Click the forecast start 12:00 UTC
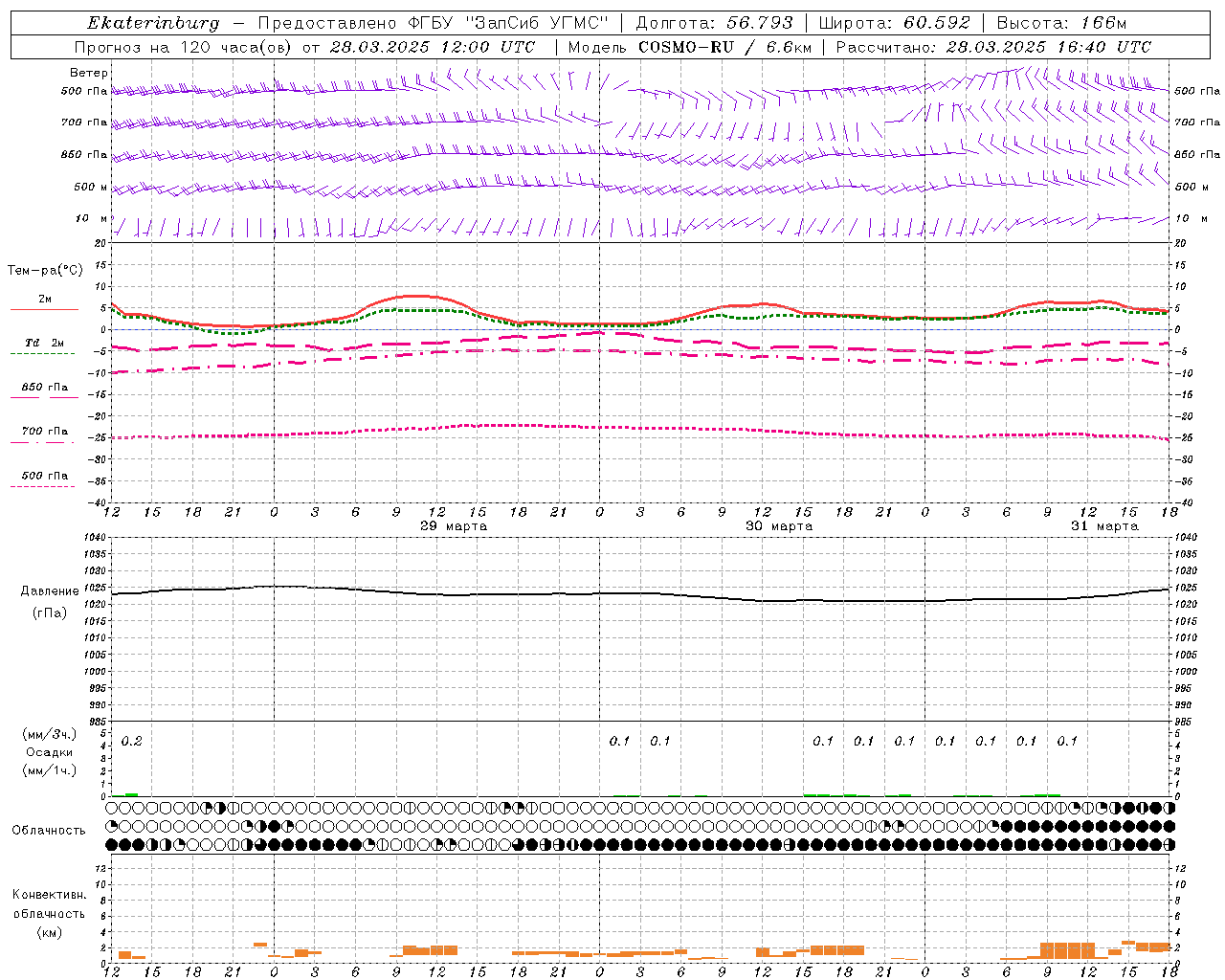 (x=488, y=47)
